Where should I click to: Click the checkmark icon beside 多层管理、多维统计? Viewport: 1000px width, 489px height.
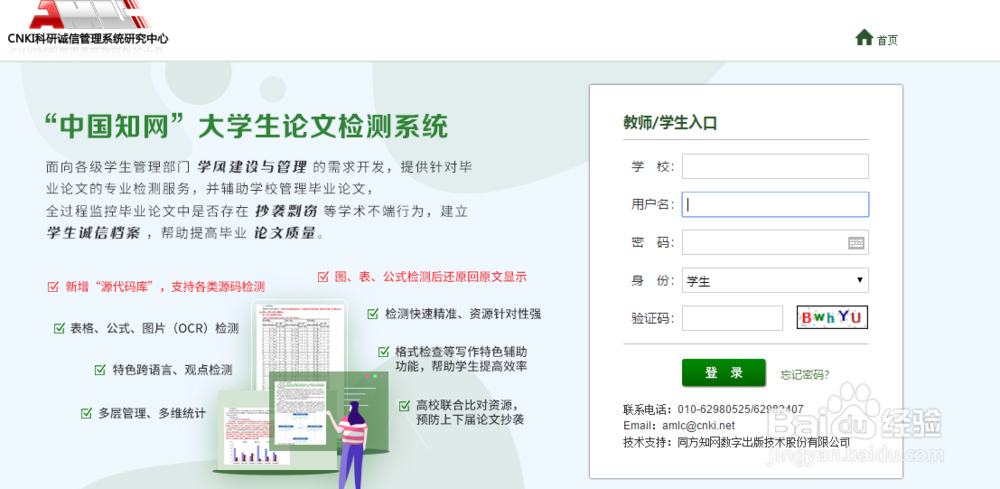coord(86,413)
